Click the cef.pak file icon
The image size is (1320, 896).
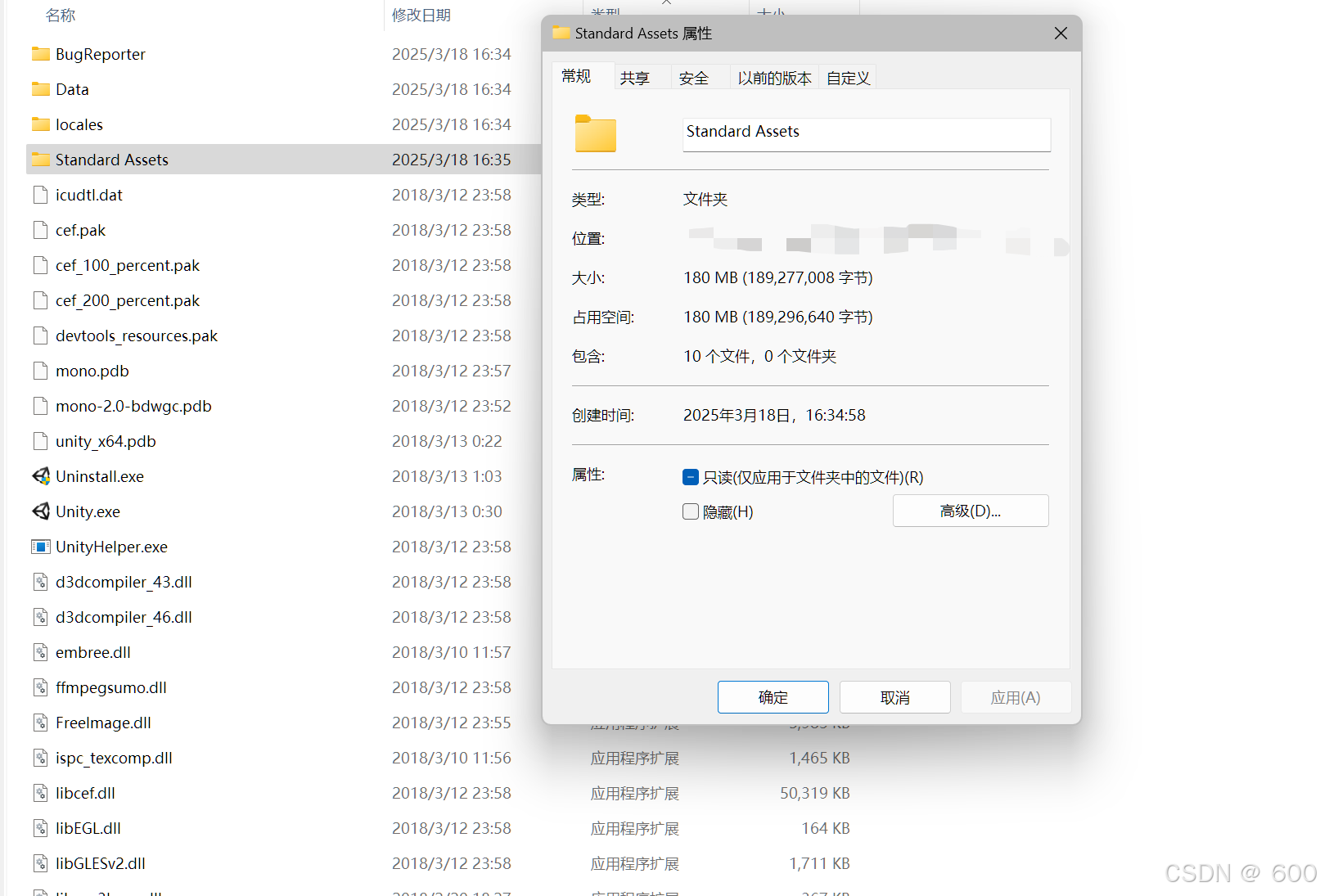[x=40, y=230]
